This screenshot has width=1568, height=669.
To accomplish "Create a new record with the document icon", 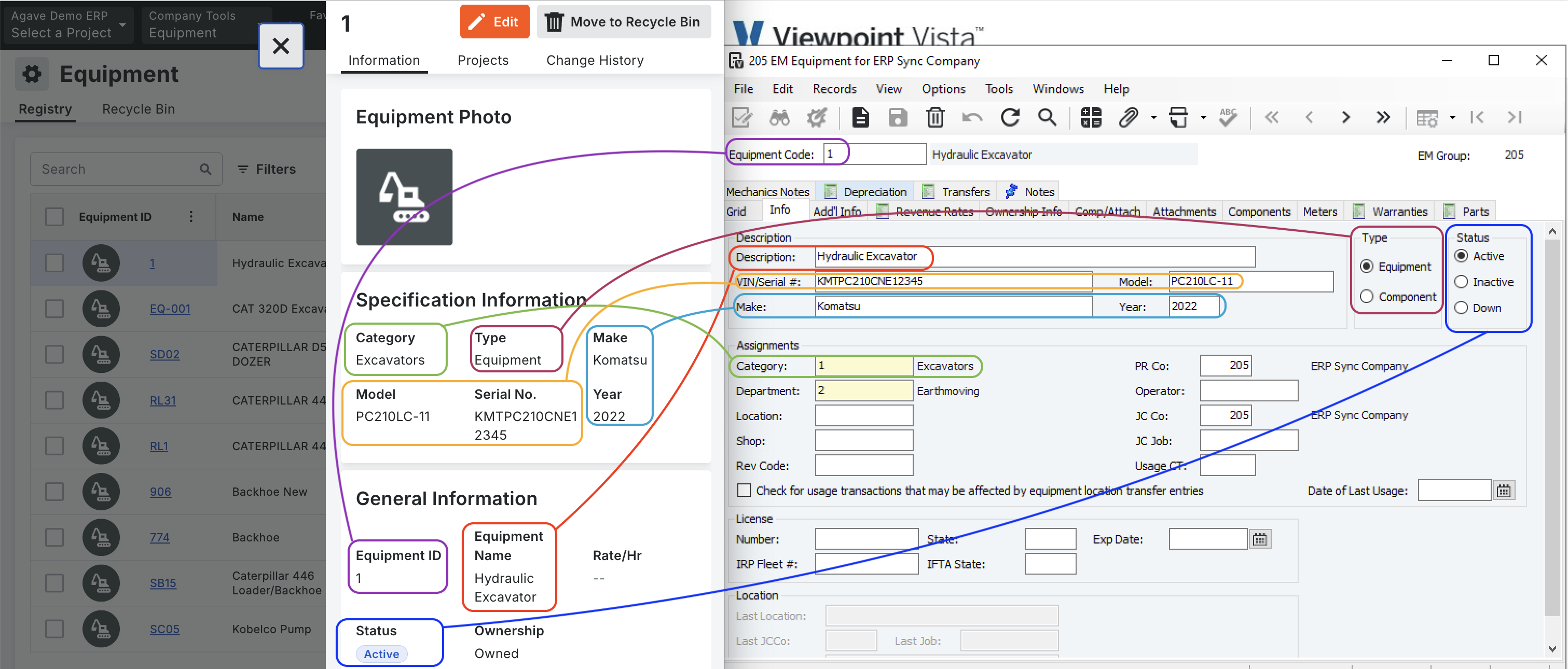I will (860, 117).
